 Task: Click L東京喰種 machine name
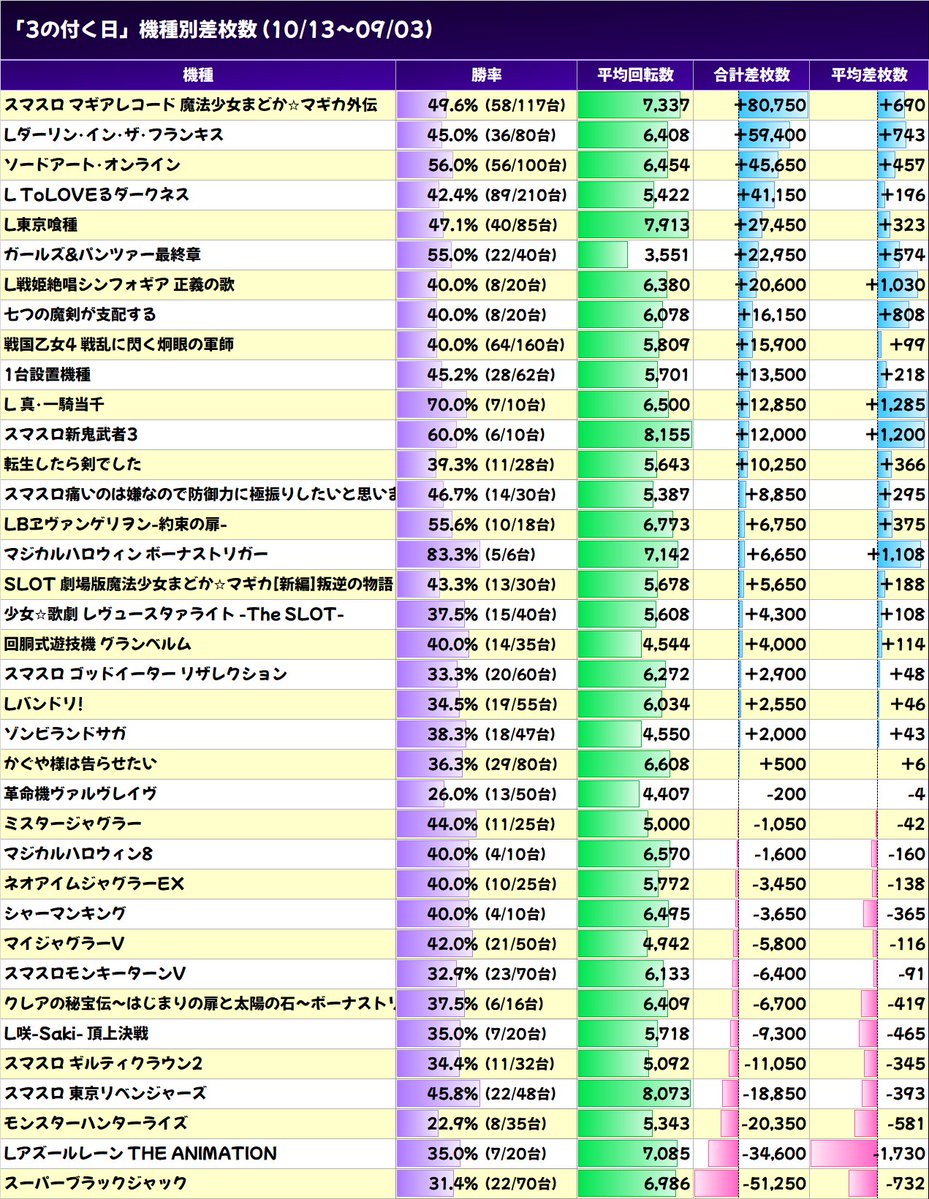tap(41, 225)
